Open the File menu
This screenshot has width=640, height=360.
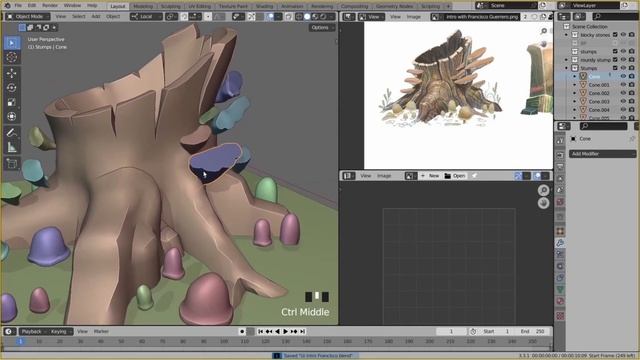point(18,6)
